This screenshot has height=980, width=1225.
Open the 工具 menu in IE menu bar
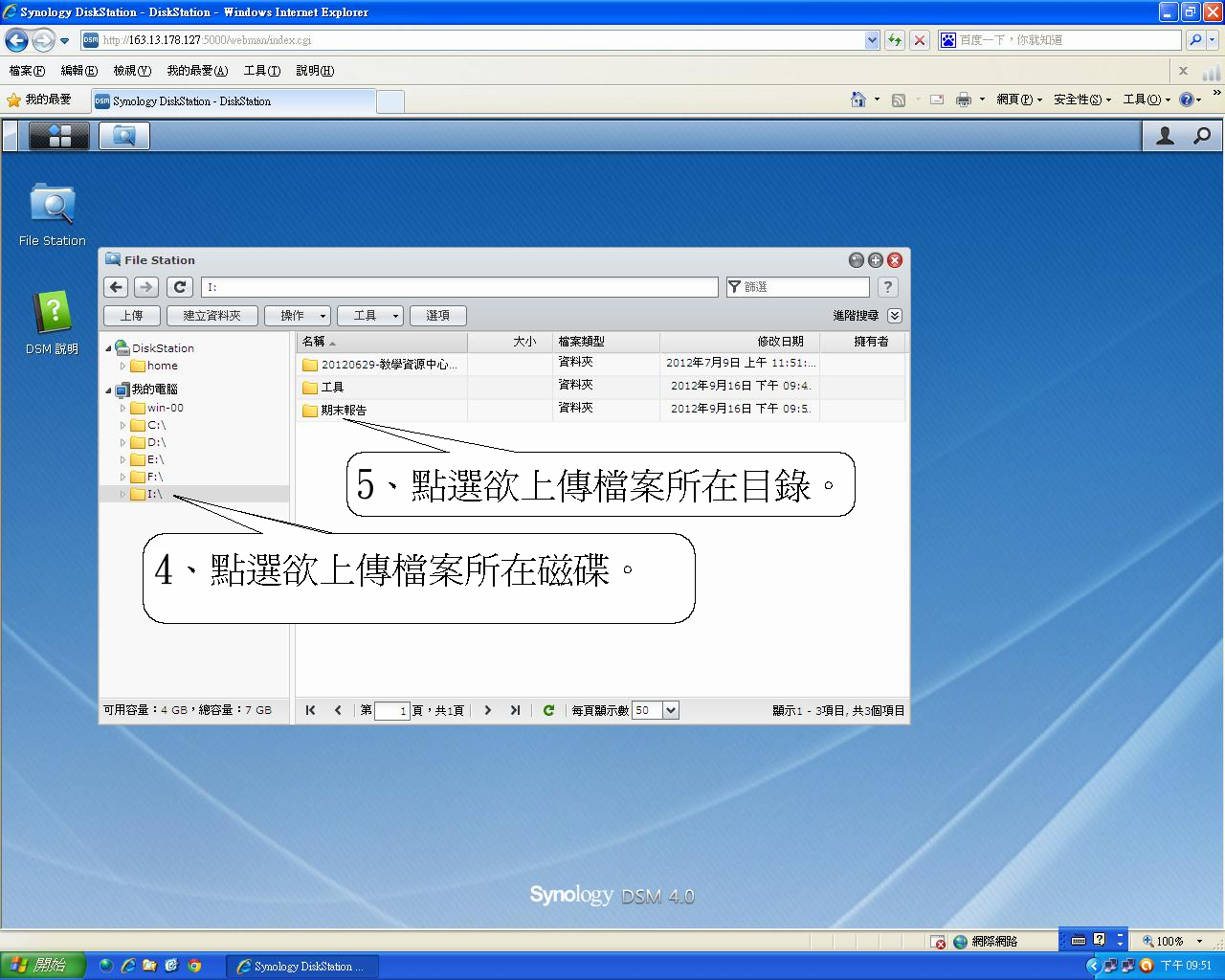[x=261, y=71]
